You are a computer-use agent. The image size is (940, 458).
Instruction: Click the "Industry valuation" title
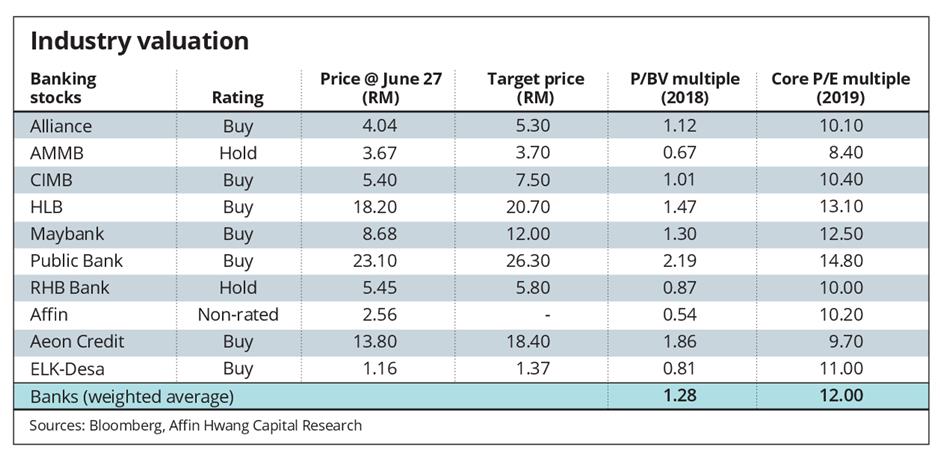coord(140,41)
